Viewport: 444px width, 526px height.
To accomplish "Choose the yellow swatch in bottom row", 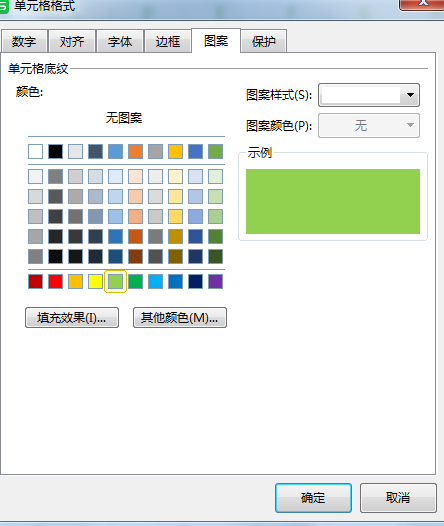I will (95, 281).
